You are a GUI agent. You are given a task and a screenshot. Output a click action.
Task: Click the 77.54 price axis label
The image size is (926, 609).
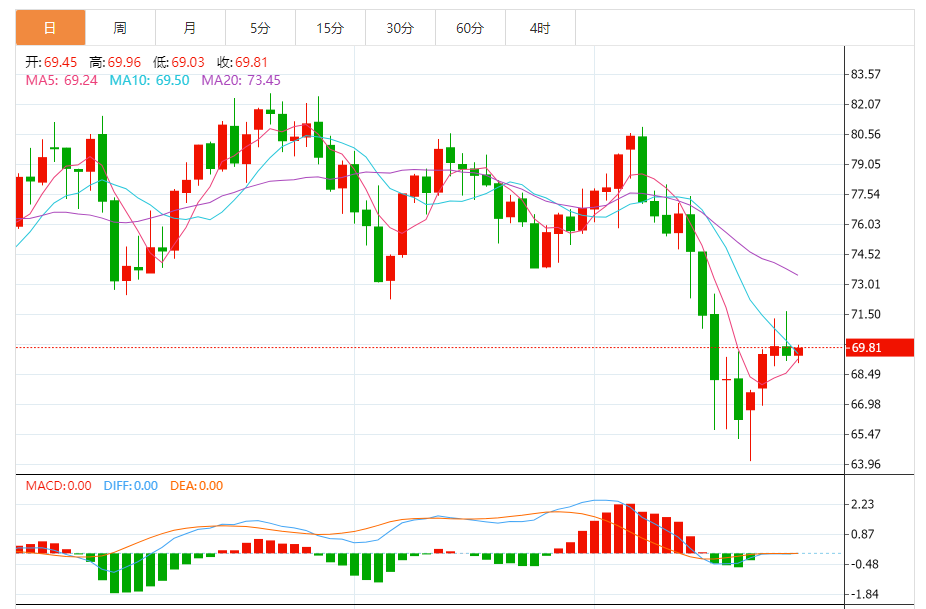coord(865,194)
